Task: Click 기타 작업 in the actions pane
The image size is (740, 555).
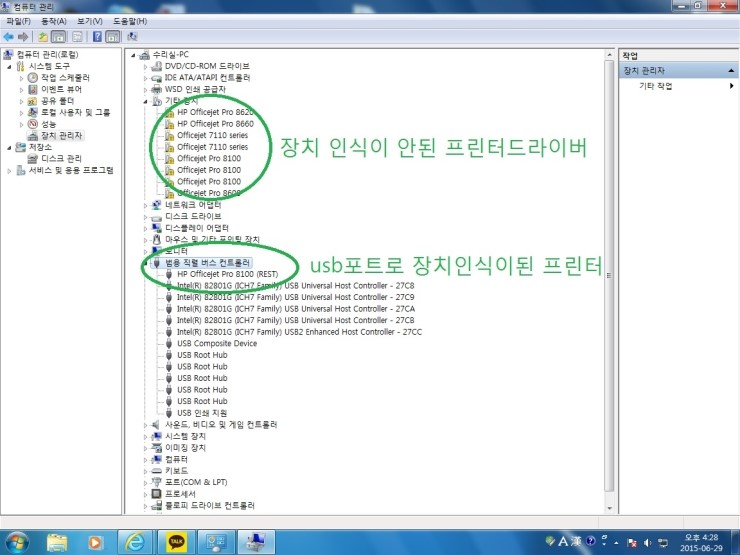Action: point(656,87)
